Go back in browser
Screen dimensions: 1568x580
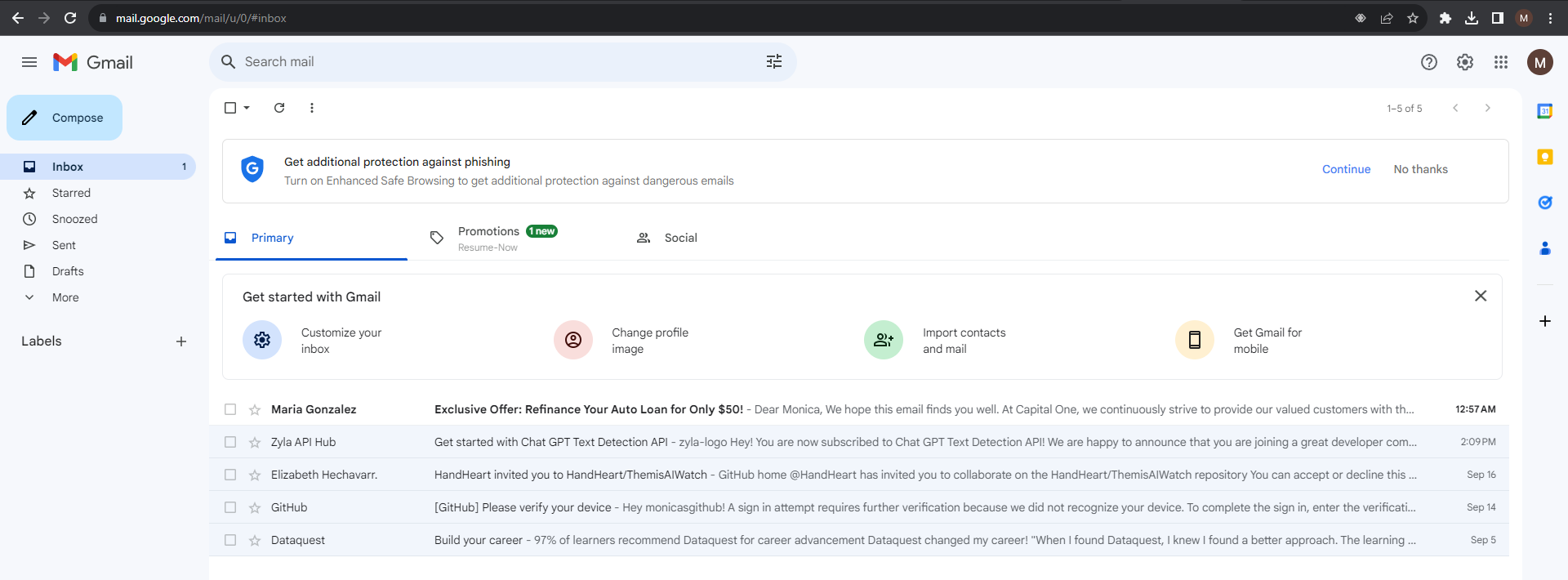click(18, 18)
